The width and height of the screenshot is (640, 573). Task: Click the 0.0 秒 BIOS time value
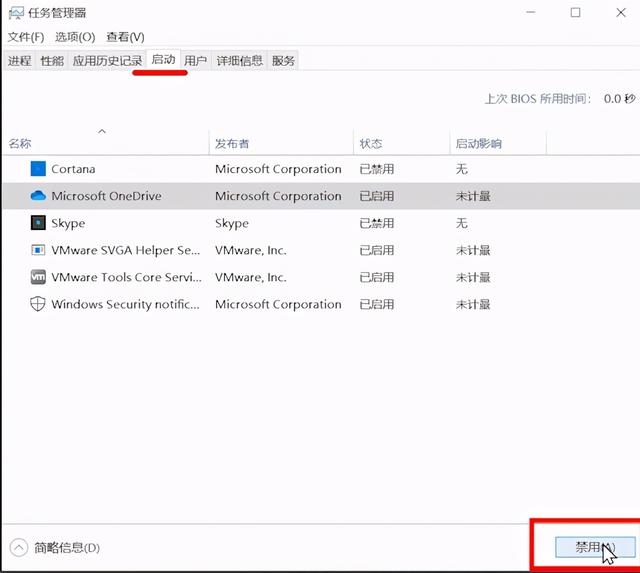[x=620, y=99]
